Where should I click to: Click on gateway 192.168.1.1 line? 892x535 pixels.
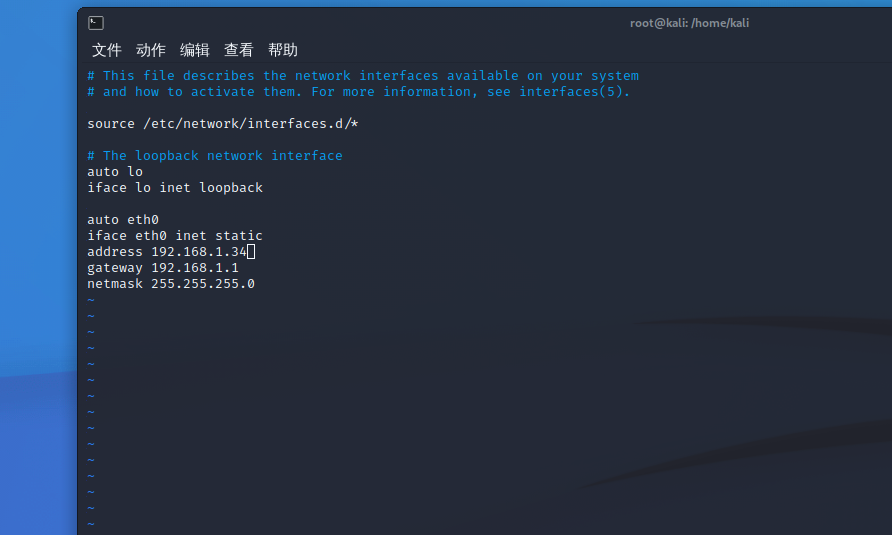coord(163,268)
